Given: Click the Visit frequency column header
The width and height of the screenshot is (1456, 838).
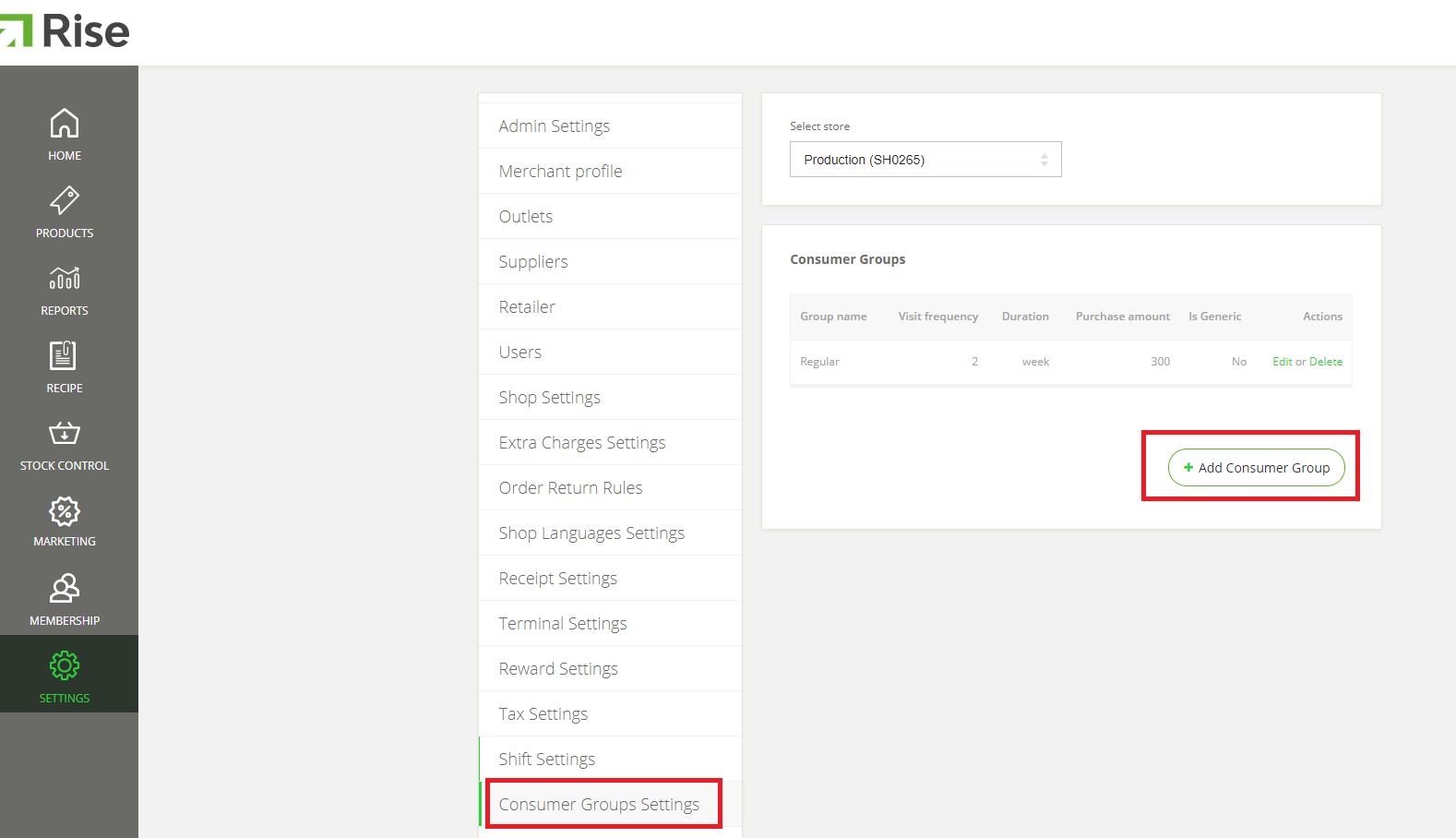Looking at the screenshot, I should tap(938, 317).
